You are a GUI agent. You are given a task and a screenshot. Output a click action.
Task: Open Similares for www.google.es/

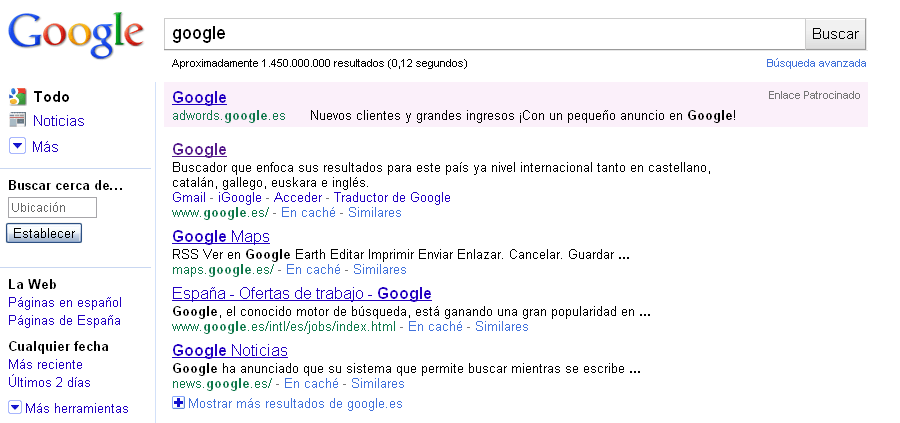click(375, 212)
